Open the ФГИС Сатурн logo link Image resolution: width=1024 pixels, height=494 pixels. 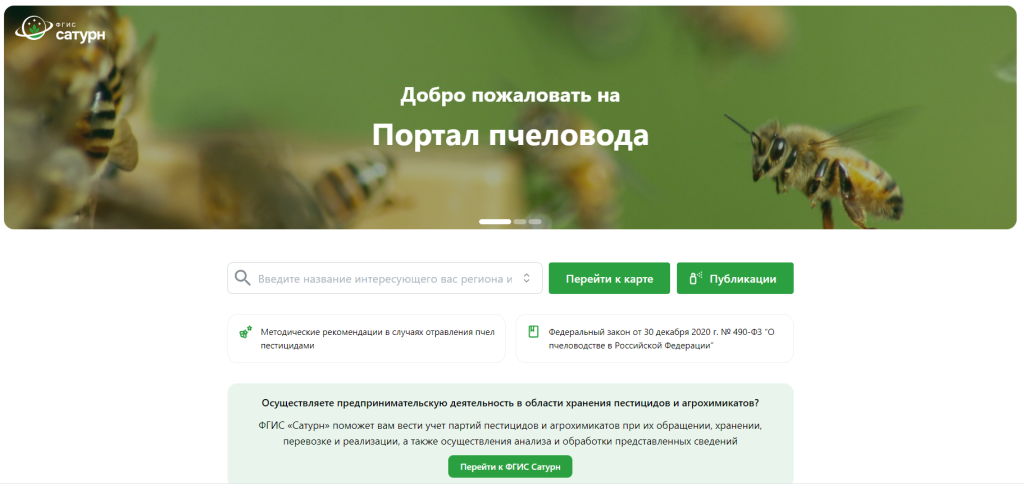[60, 28]
